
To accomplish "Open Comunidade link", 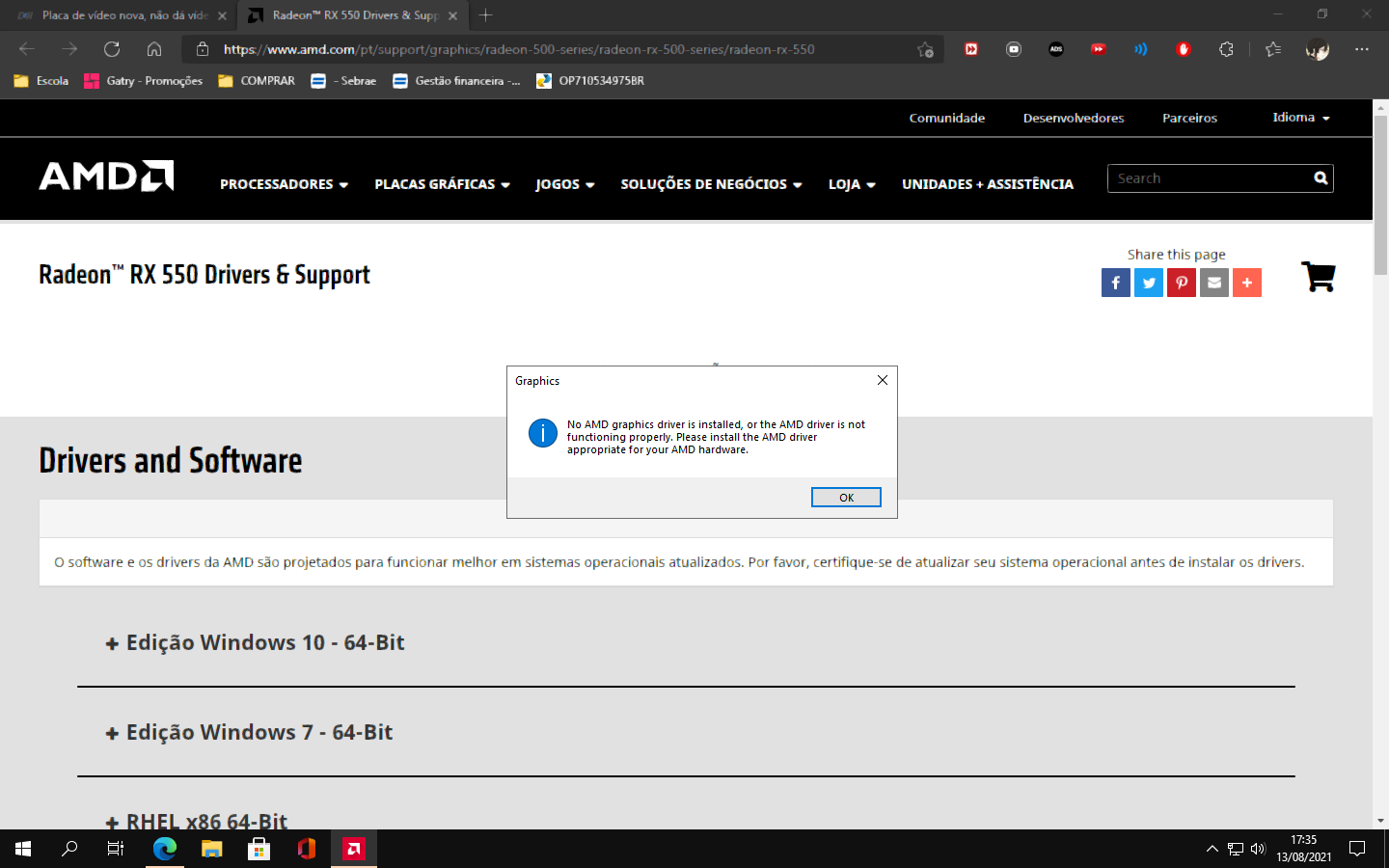I will point(947,118).
